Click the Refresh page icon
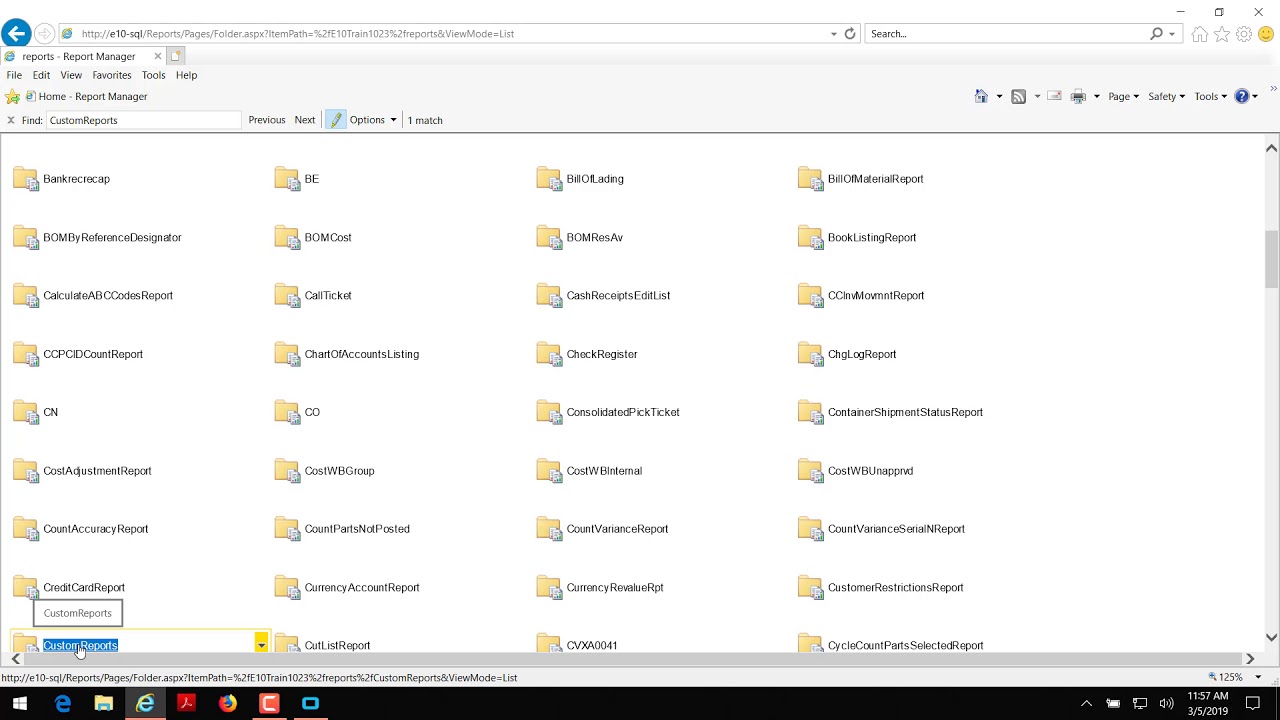 [x=850, y=34]
